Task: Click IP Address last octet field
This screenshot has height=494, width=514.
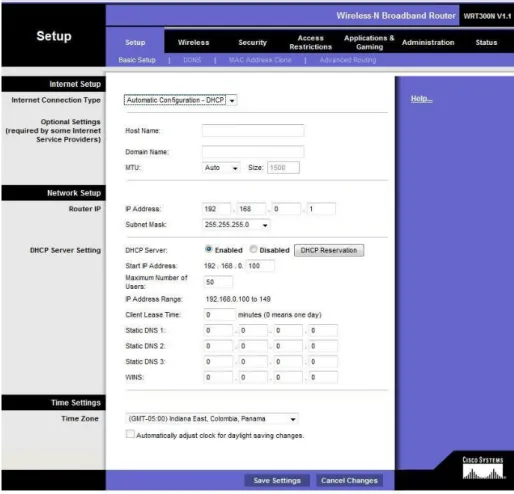Action: (x=321, y=209)
